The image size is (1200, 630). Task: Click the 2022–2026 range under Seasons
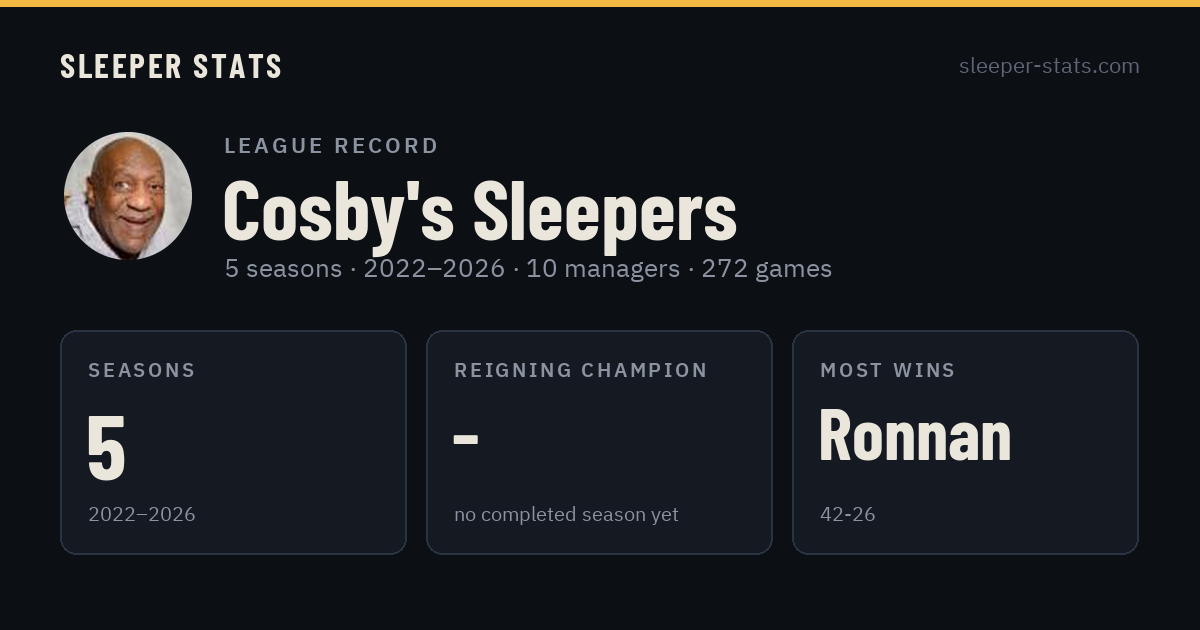click(141, 514)
